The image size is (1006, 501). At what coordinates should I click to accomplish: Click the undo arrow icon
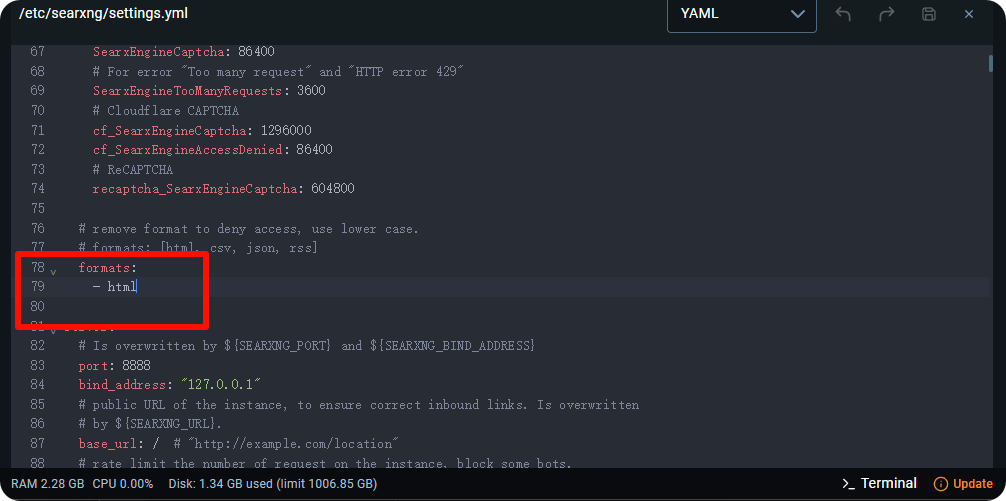[x=843, y=14]
